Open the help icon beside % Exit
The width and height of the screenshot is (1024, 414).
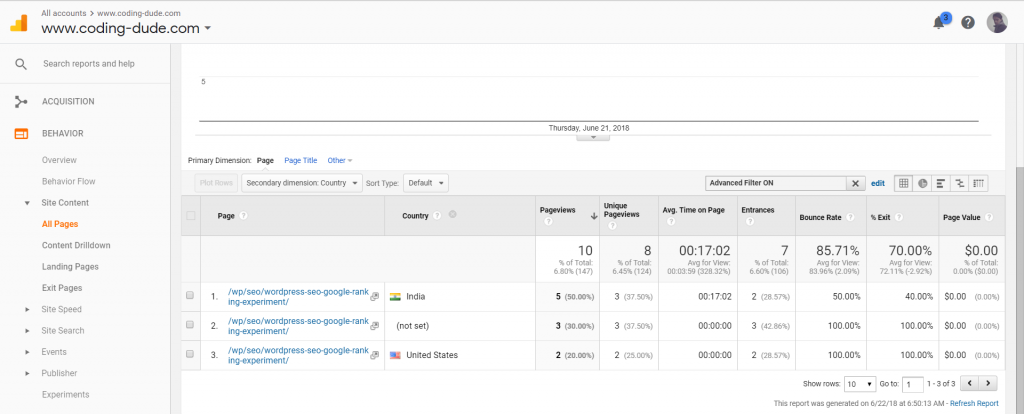pyautogui.click(x=900, y=217)
